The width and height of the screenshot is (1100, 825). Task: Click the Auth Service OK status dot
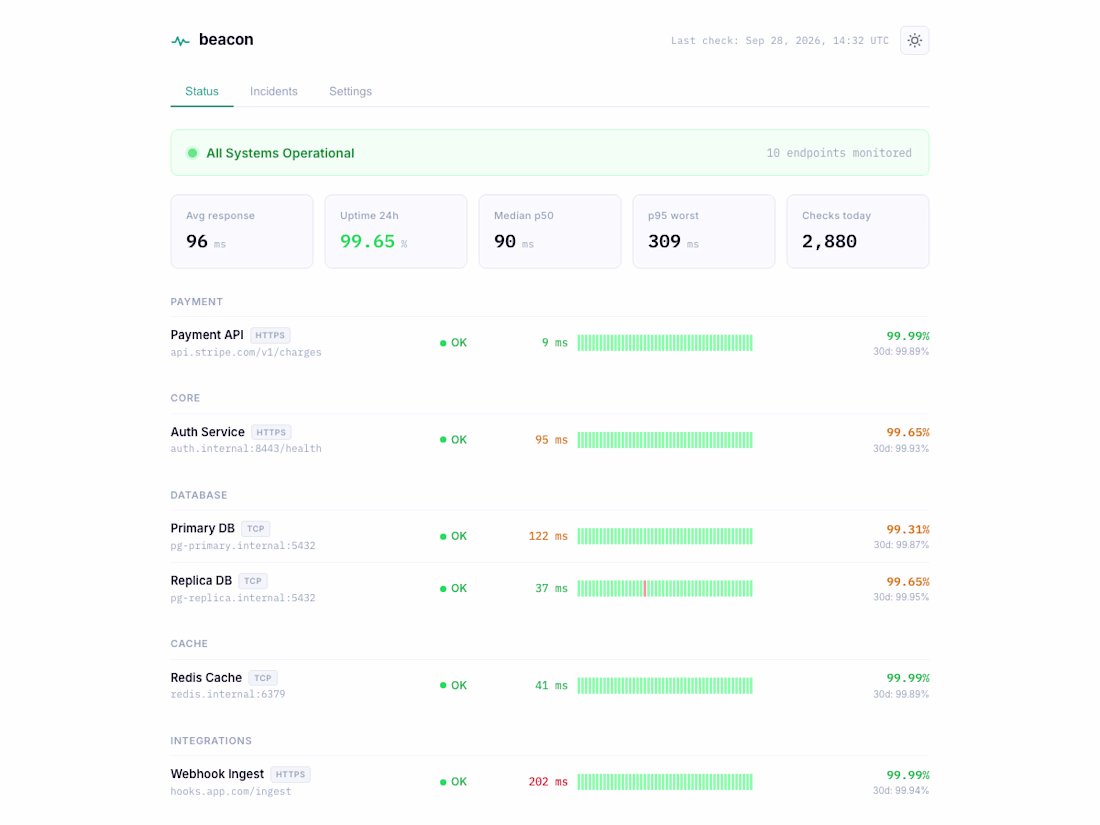(x=443, y=440)
